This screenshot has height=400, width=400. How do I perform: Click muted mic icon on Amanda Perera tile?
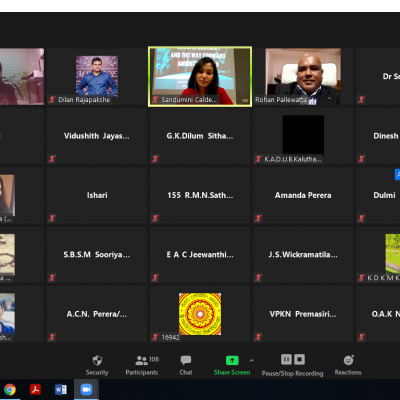(x=258, y=218)
